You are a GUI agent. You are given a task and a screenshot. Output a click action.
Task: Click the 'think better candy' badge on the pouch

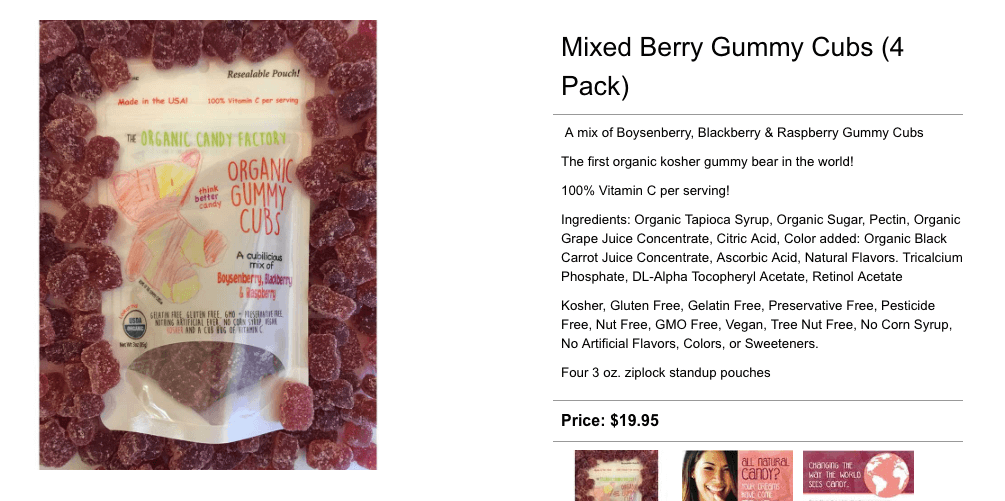[x=210, y=197]
